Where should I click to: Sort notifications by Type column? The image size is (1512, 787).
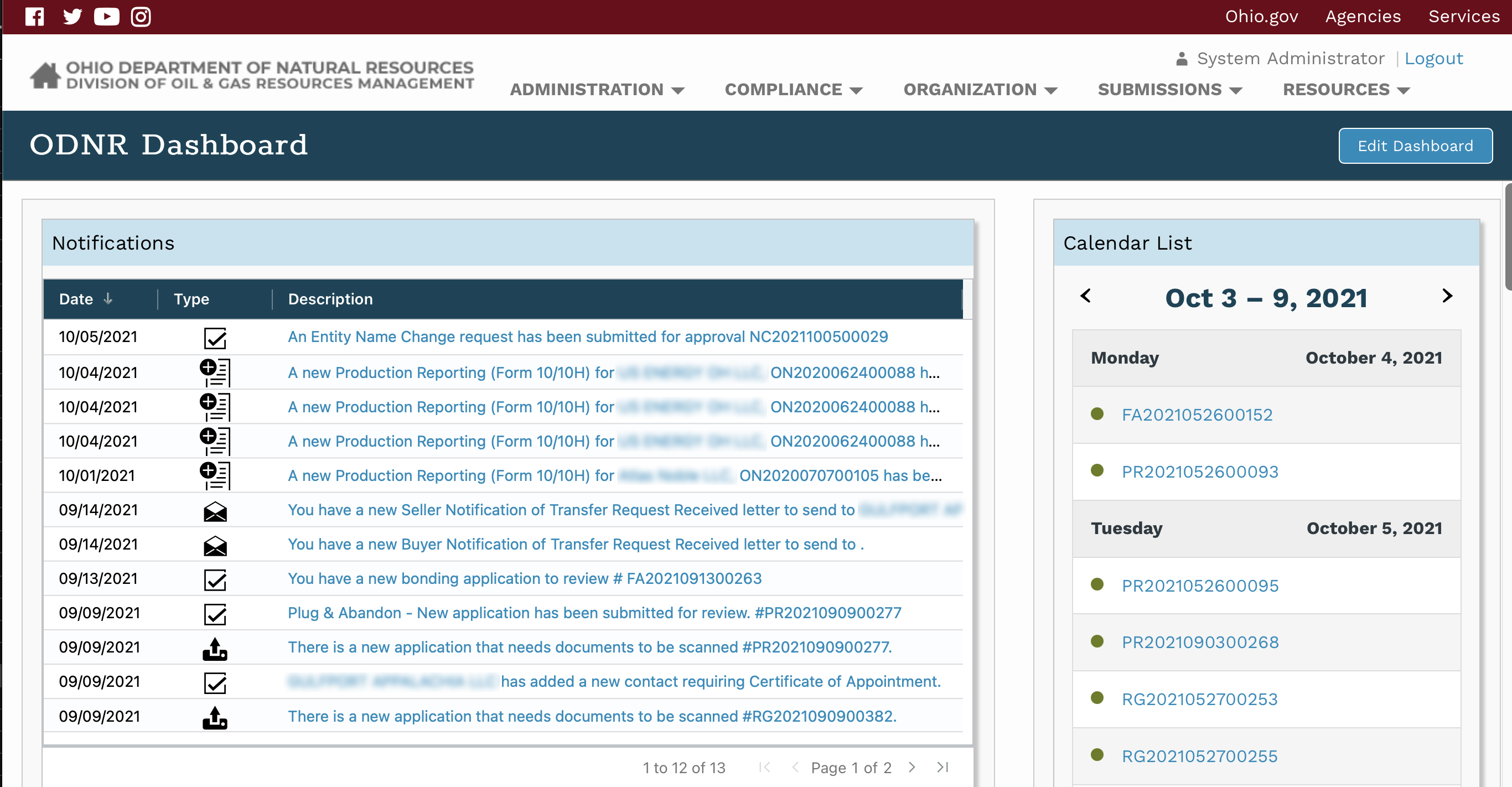[x=191, y=299]
